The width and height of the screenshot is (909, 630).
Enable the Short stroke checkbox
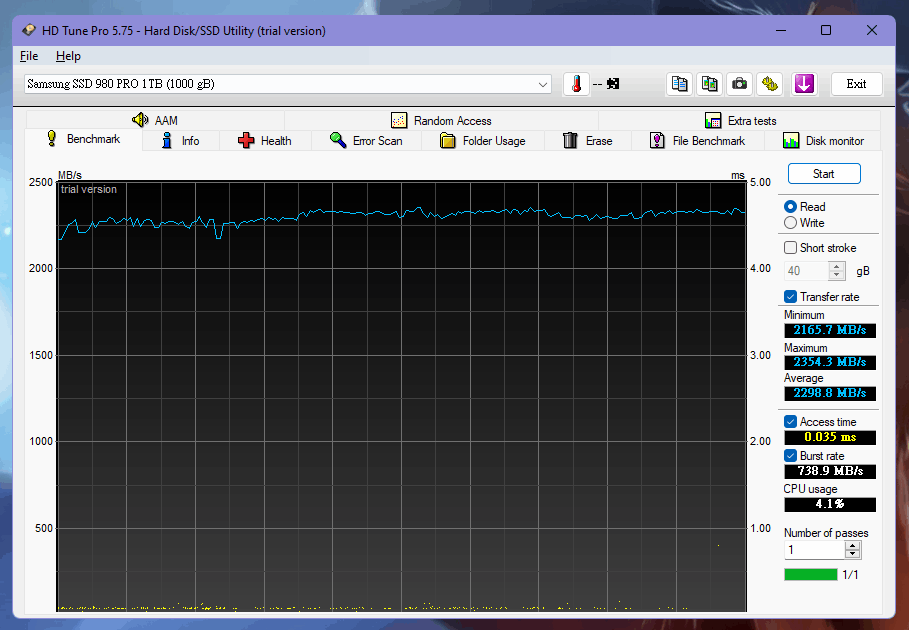[x=790, y=247]
